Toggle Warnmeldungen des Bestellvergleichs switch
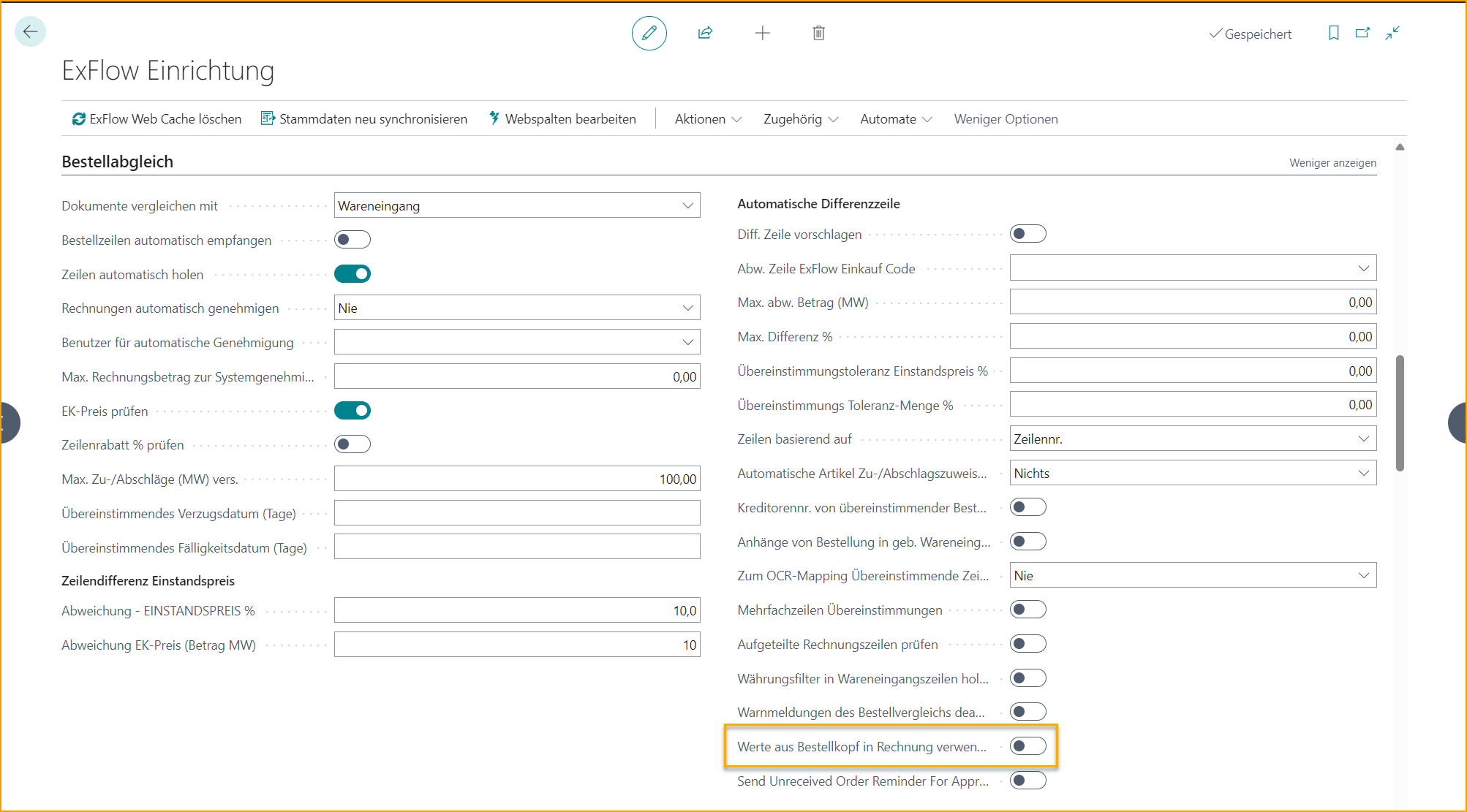Image resolution: width=1467 pixels, height=812 pixels. (1028, 712)
